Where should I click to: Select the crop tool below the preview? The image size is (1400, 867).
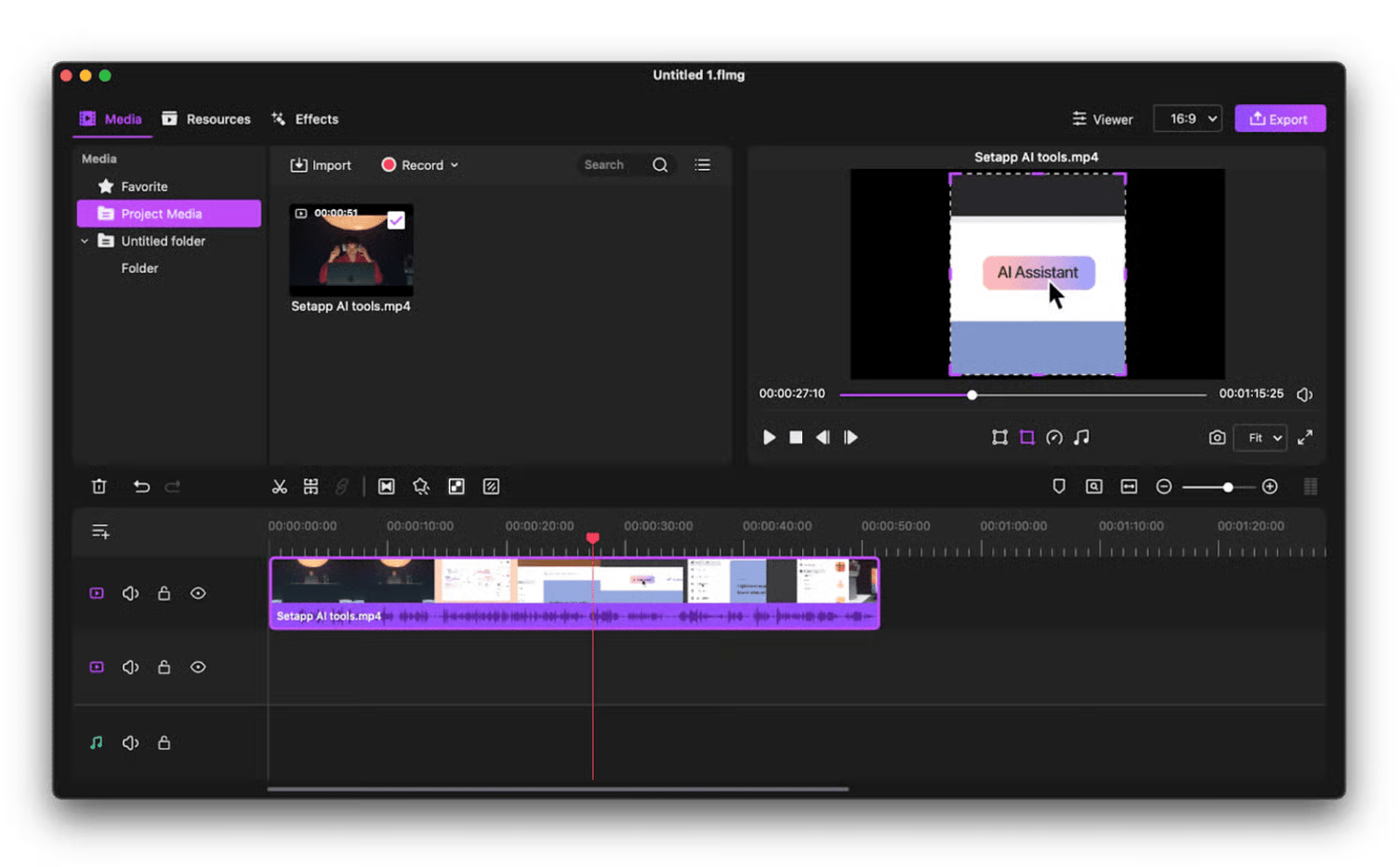pos(1027,438)
